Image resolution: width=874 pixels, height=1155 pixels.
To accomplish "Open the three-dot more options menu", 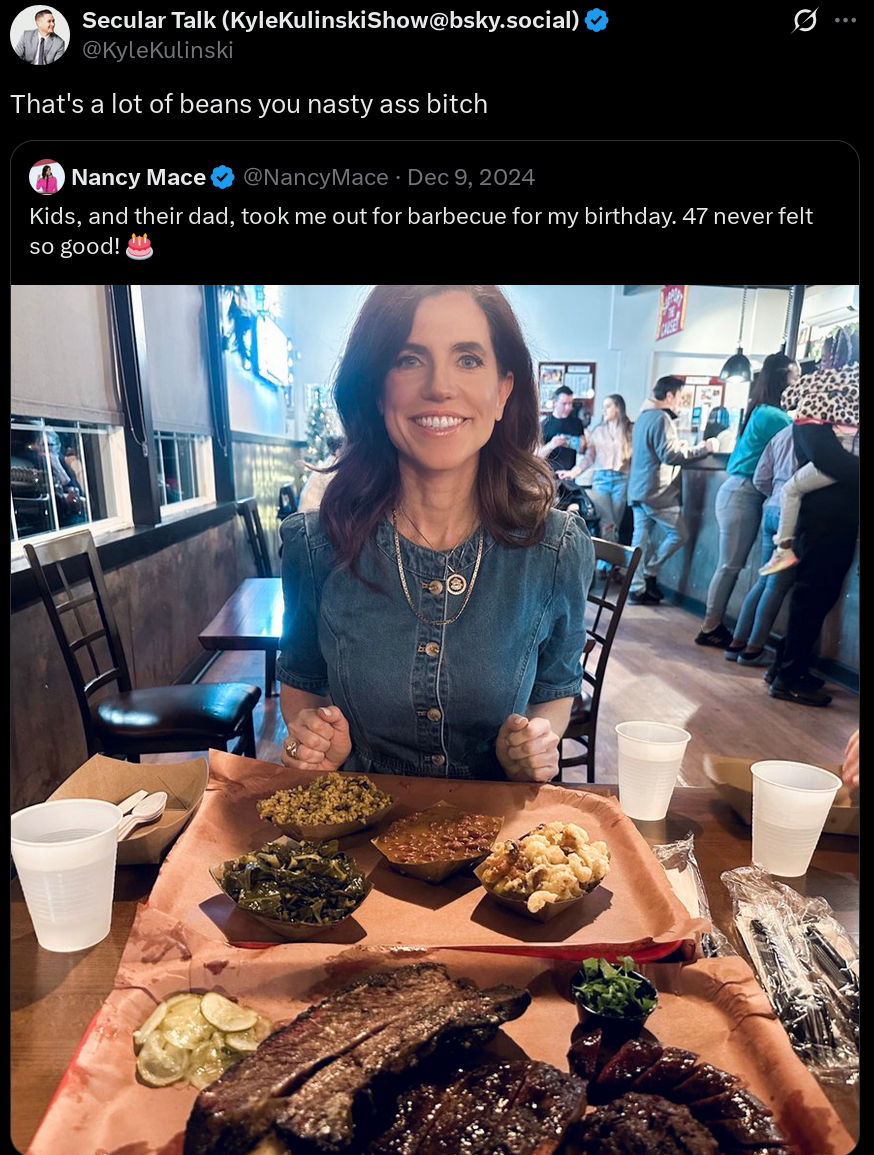I will [x=845, y=20].
